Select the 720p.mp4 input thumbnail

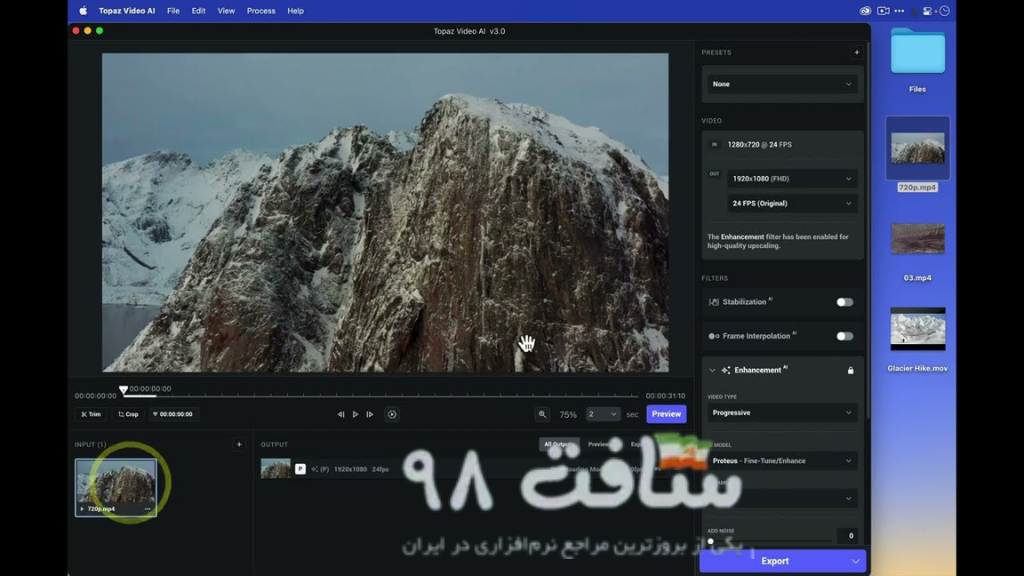tap(116, 487)
